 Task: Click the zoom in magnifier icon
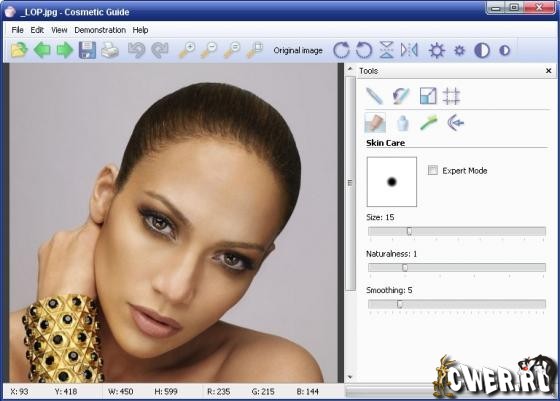click(187, 50)
